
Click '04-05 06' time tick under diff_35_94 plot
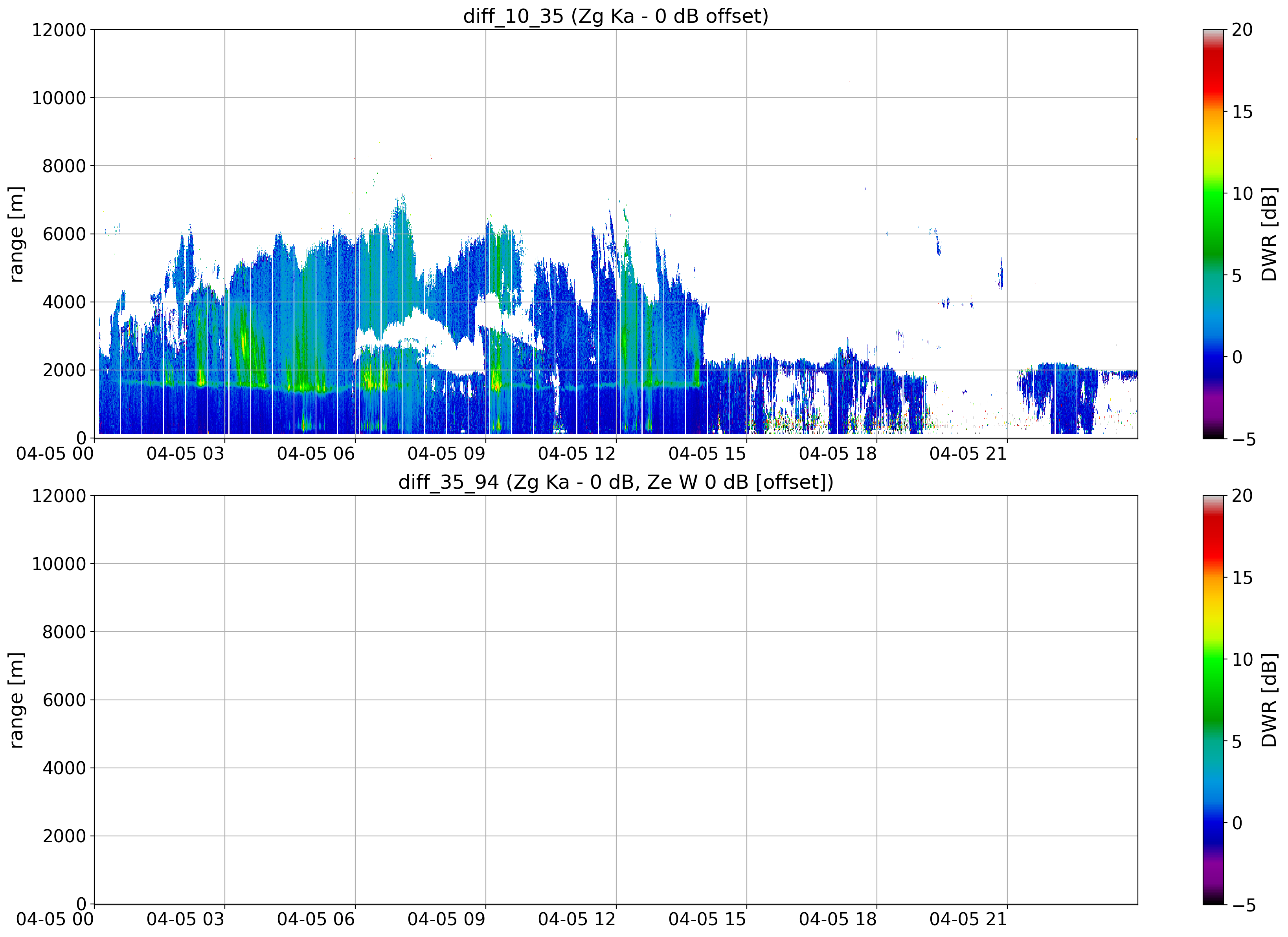click(316, 919)
